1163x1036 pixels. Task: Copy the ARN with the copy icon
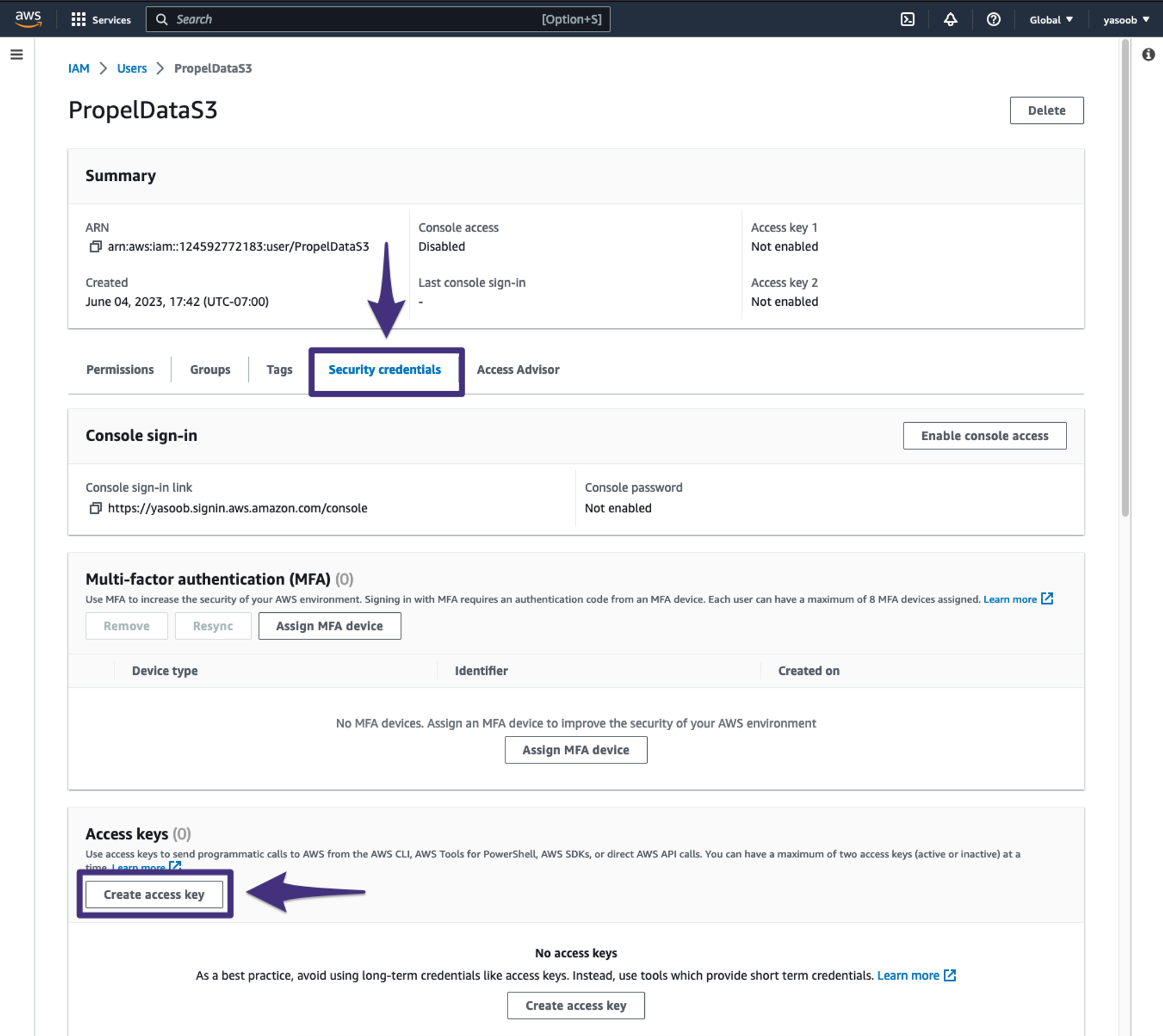coord(95,247)
